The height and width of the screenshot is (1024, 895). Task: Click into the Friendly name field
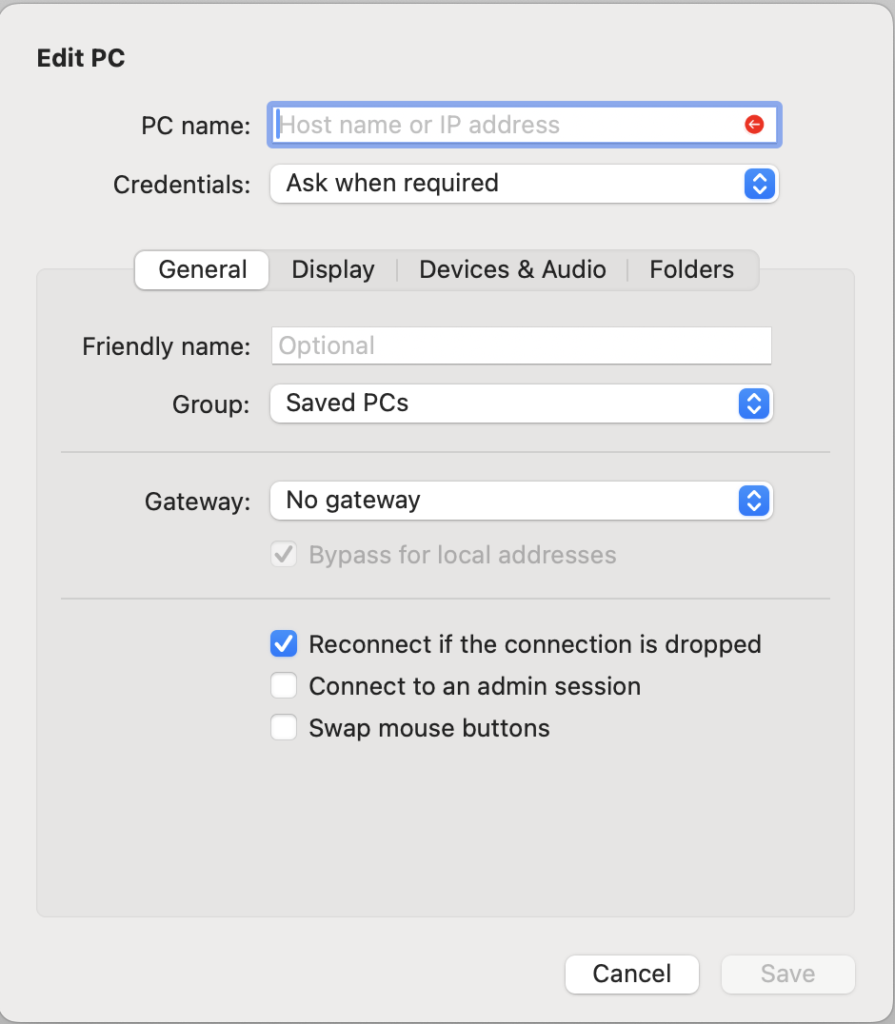521,345
